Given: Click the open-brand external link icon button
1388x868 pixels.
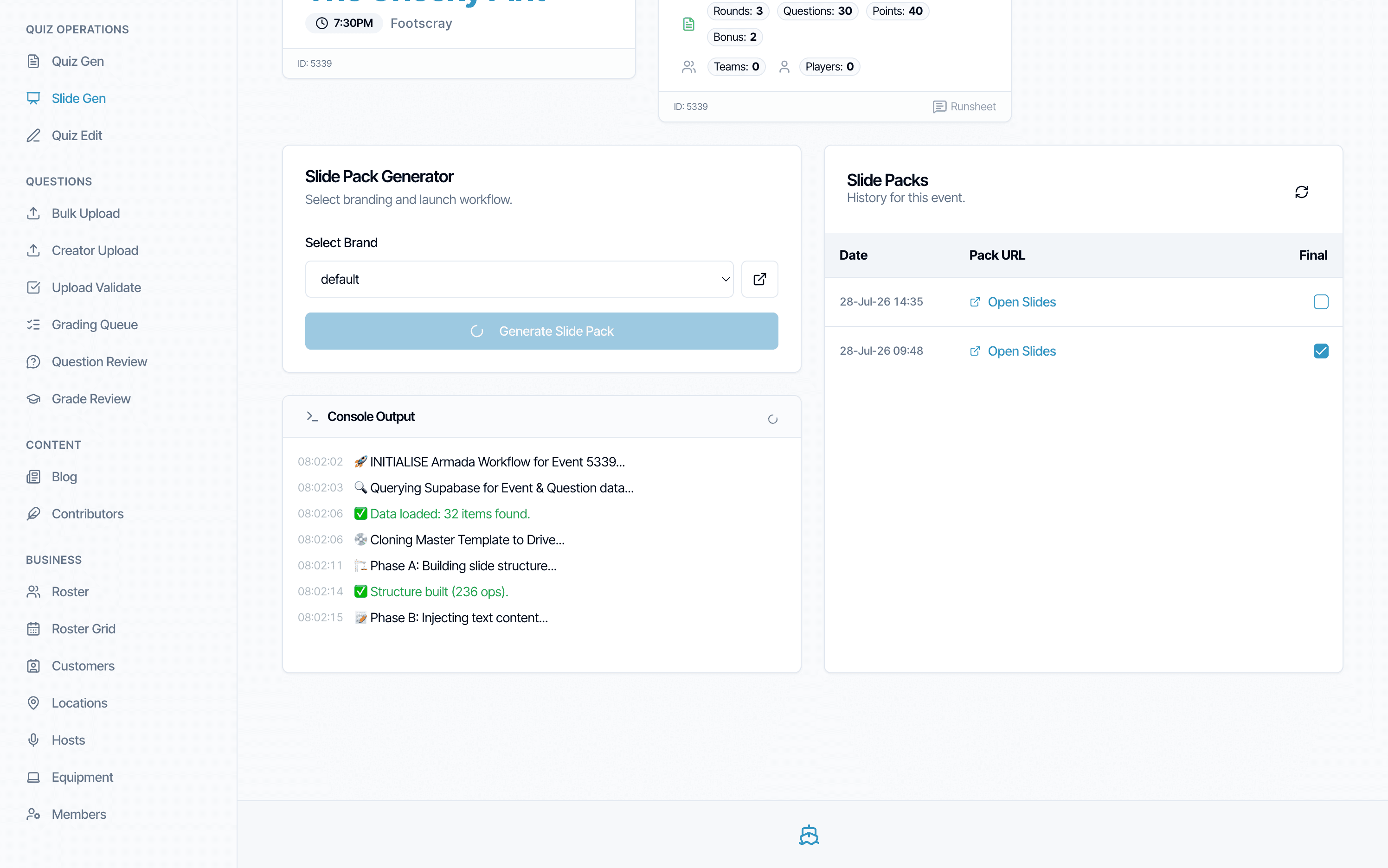Looking at the screenshot, I should pos(759,280).
